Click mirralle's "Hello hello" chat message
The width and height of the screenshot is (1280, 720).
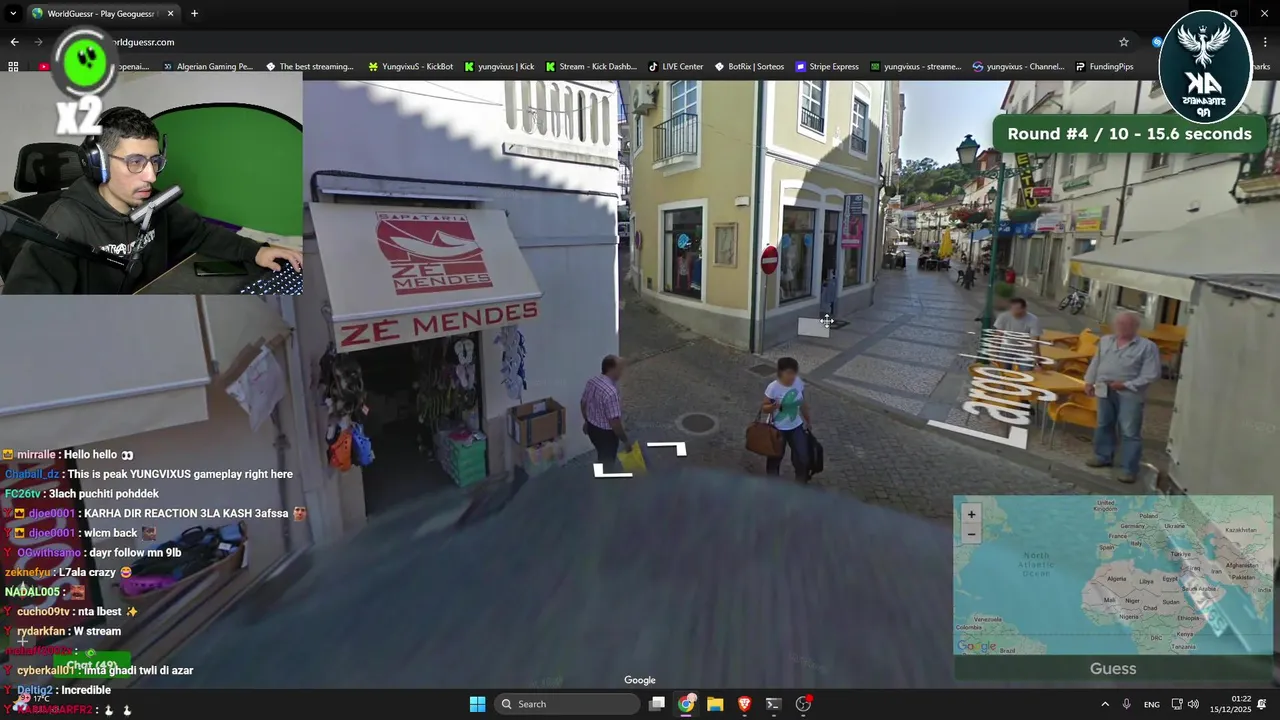(x=69, y=454)
